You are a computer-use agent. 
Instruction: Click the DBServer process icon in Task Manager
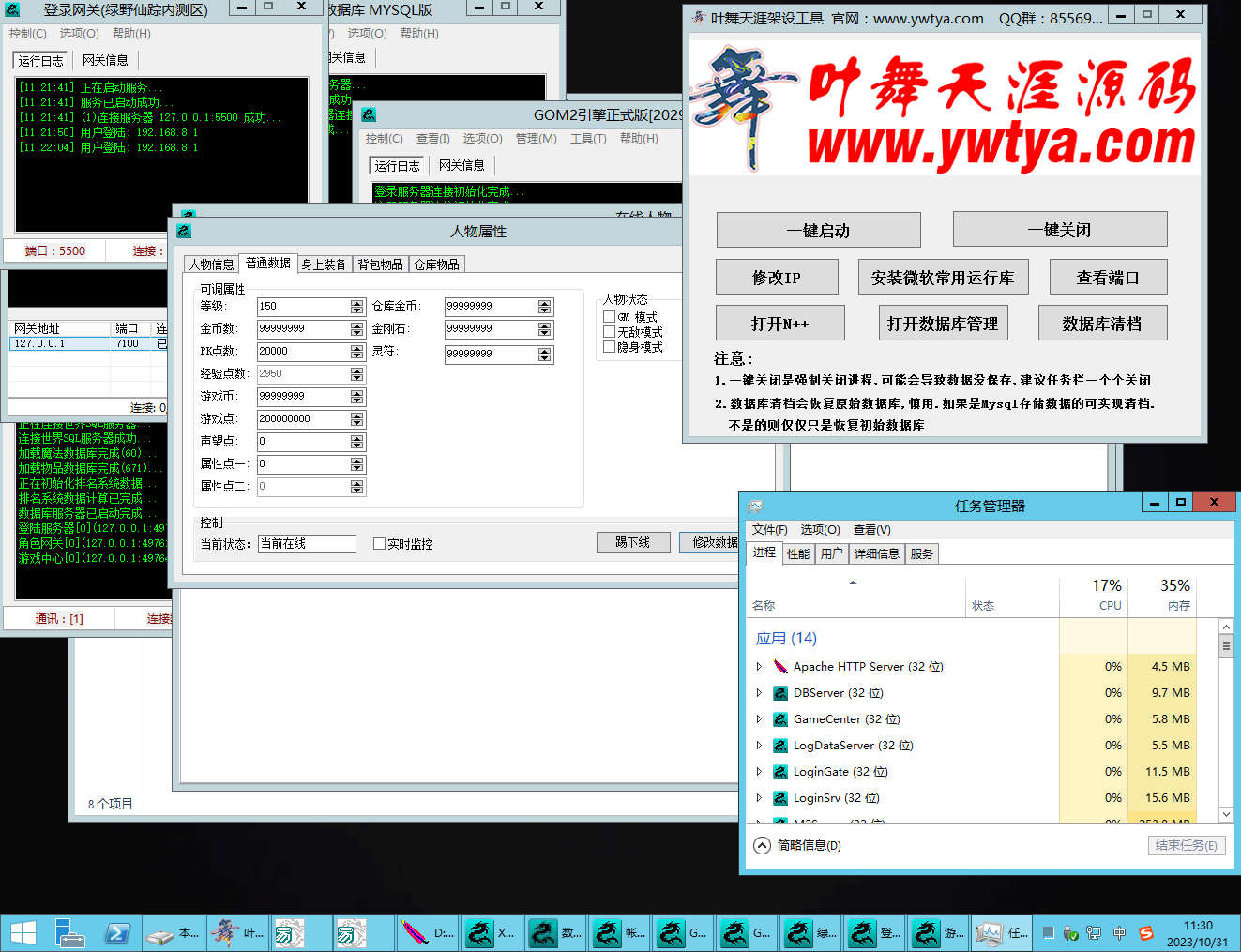point(780,693)
